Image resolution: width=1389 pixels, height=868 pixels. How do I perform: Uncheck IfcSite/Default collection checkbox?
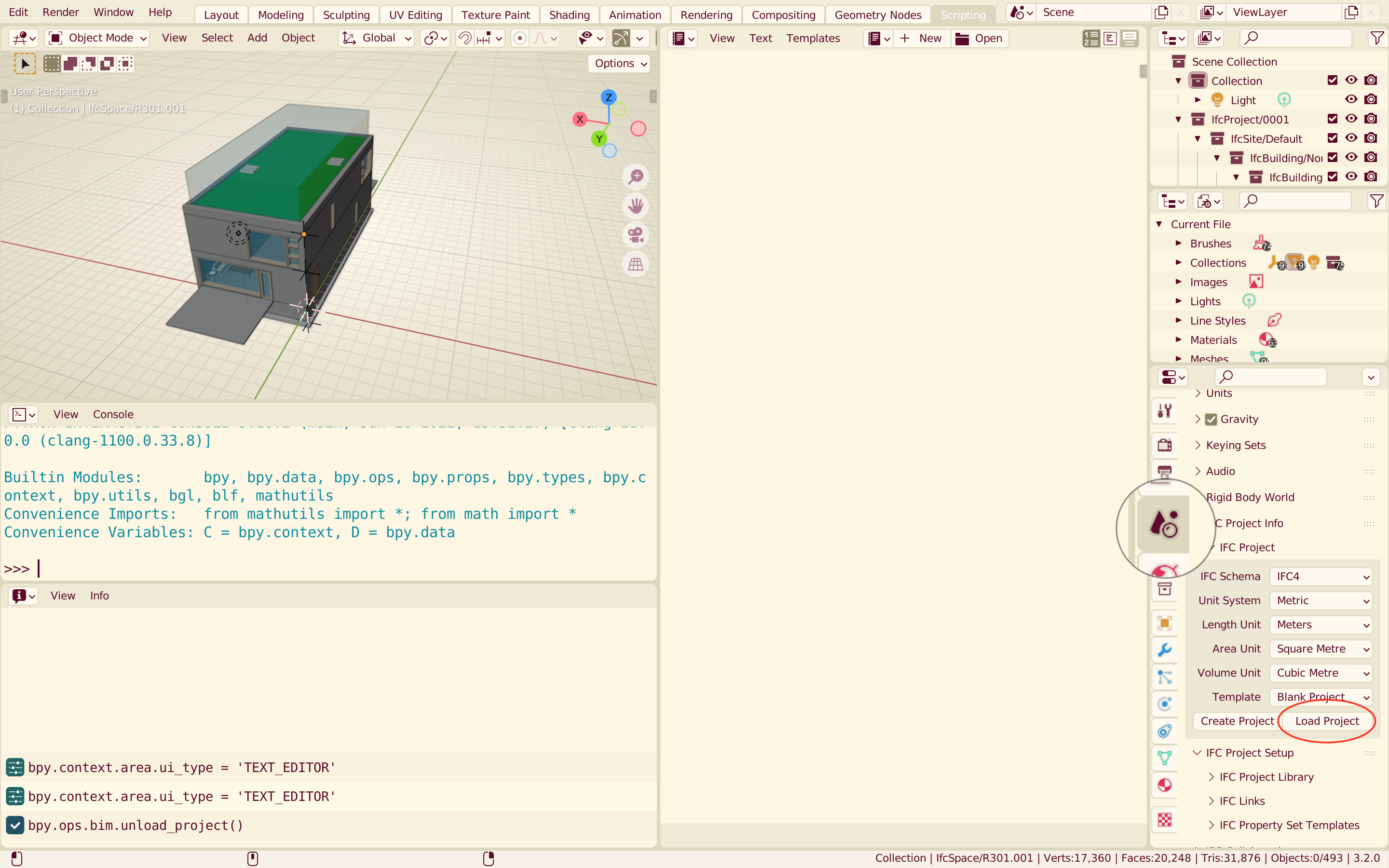[x=1332, y=138]
